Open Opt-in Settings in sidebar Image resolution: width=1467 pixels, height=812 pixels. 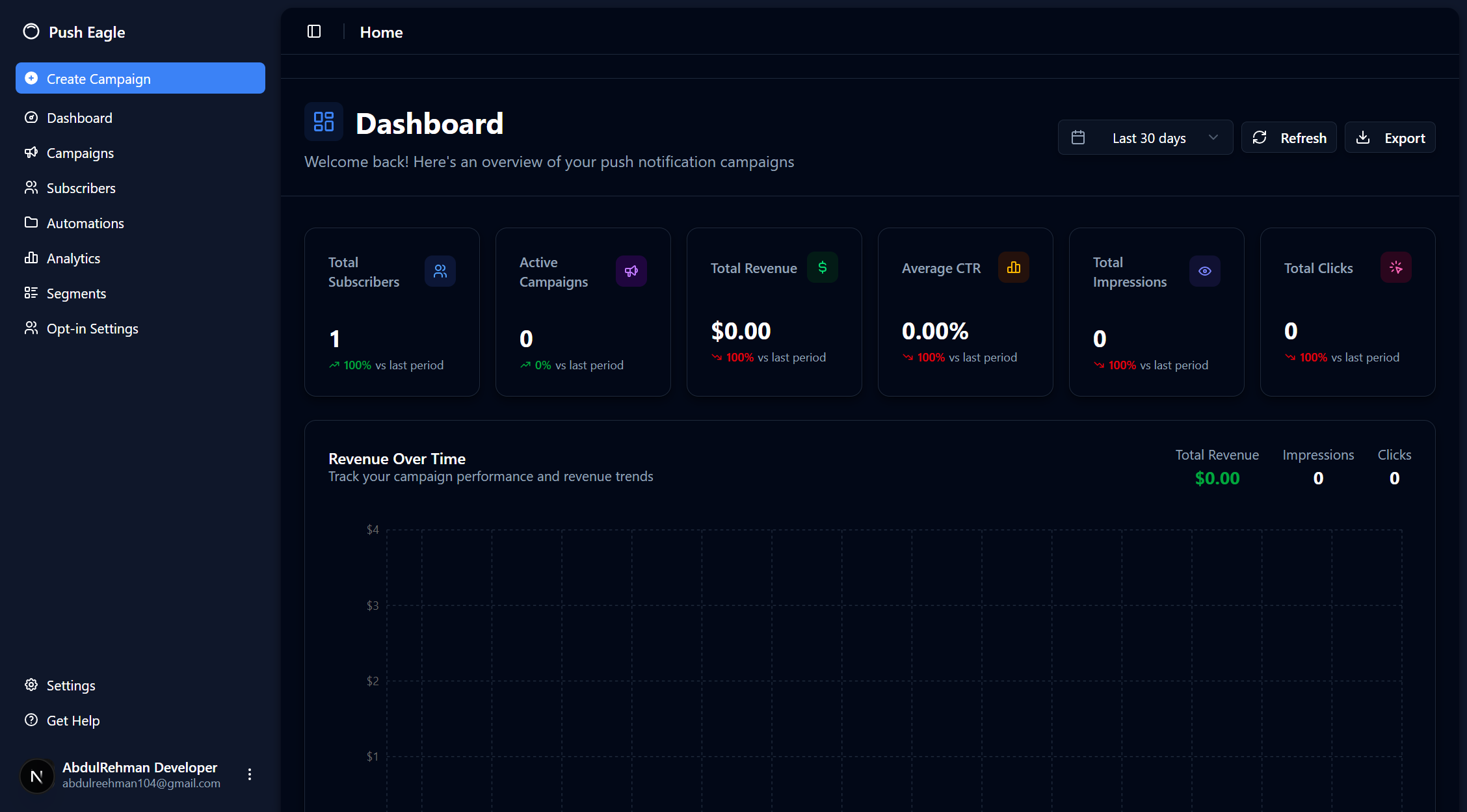pos(140,328)
